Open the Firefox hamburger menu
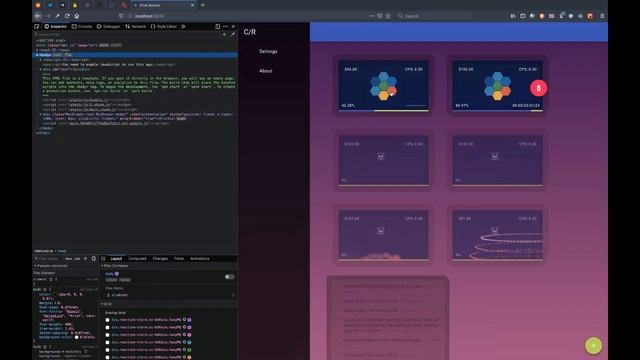Viewport: 640px width, 360px height. click(602, 16)
